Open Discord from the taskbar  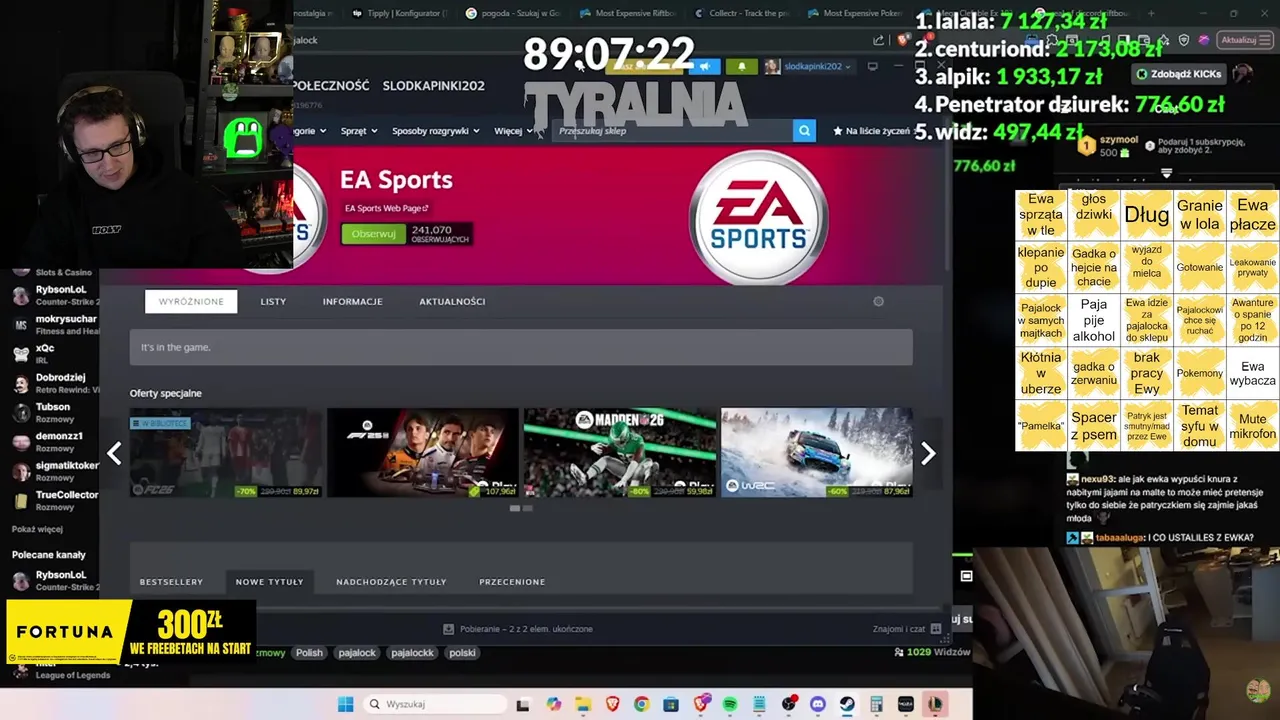[x=818, y=704]
